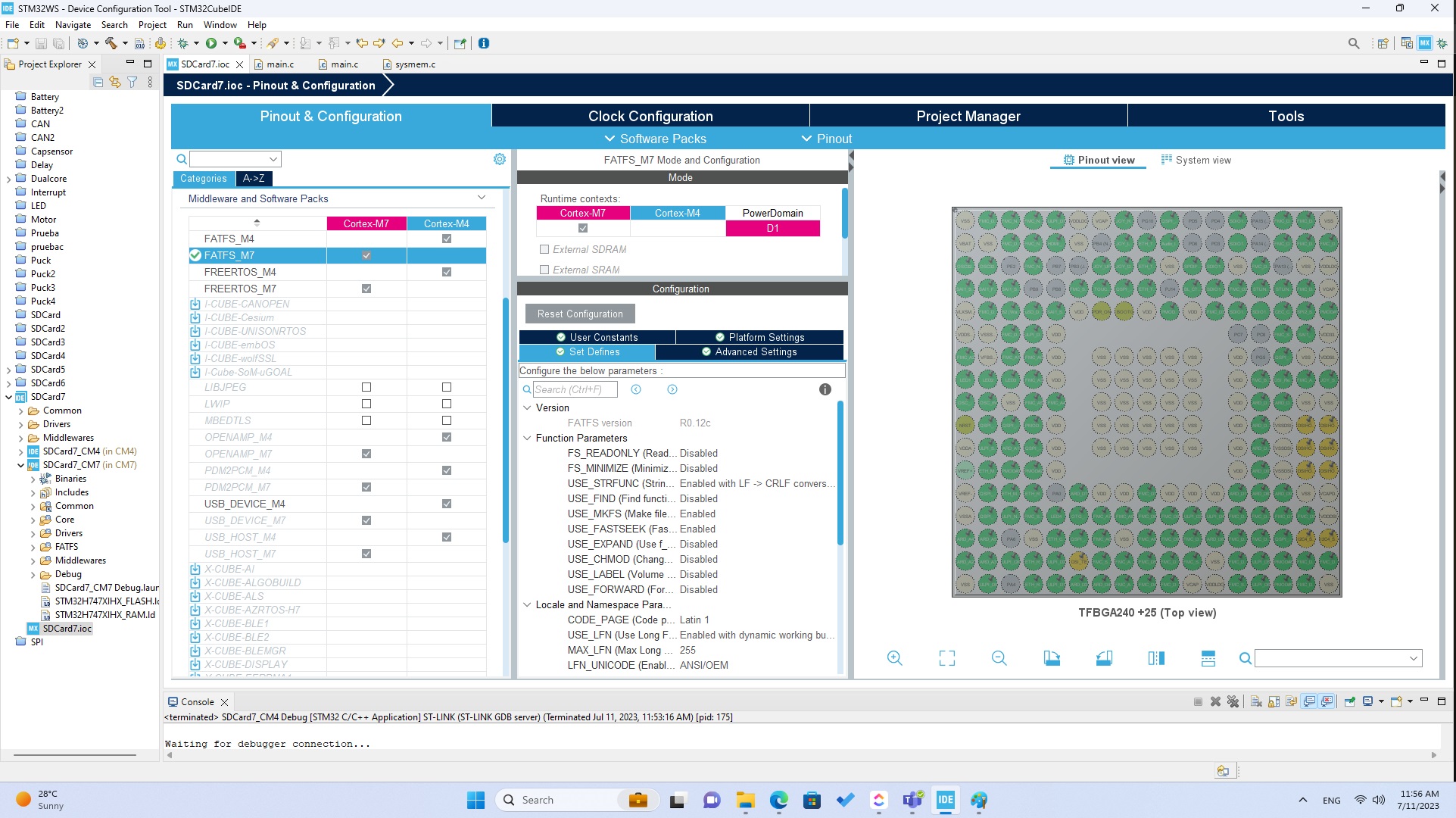Click Collapse All in Project Explorer
Viewport: 1456px width, 818px height.
pos(98,82)
